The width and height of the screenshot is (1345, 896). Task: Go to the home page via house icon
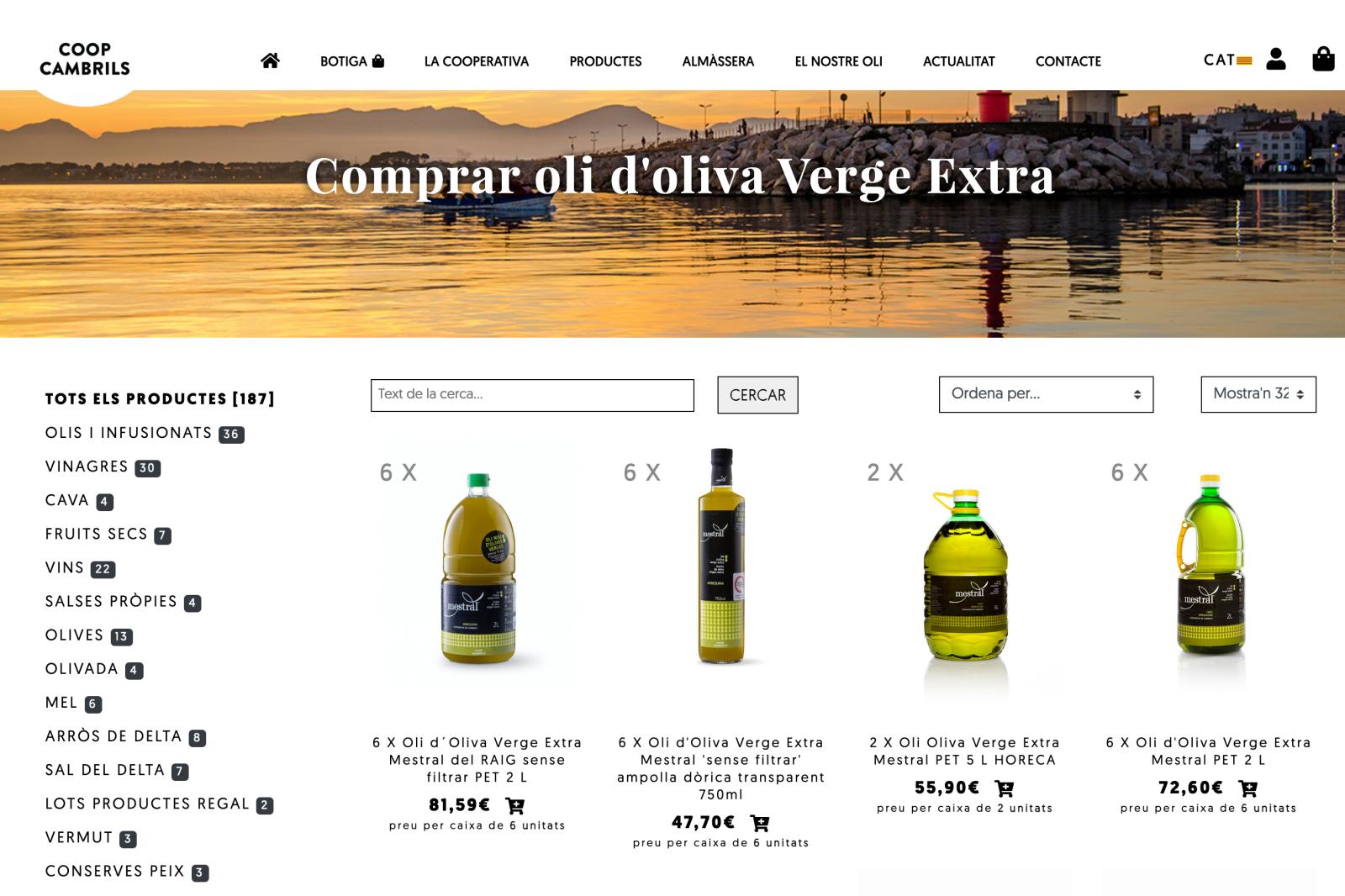point(270,61)
